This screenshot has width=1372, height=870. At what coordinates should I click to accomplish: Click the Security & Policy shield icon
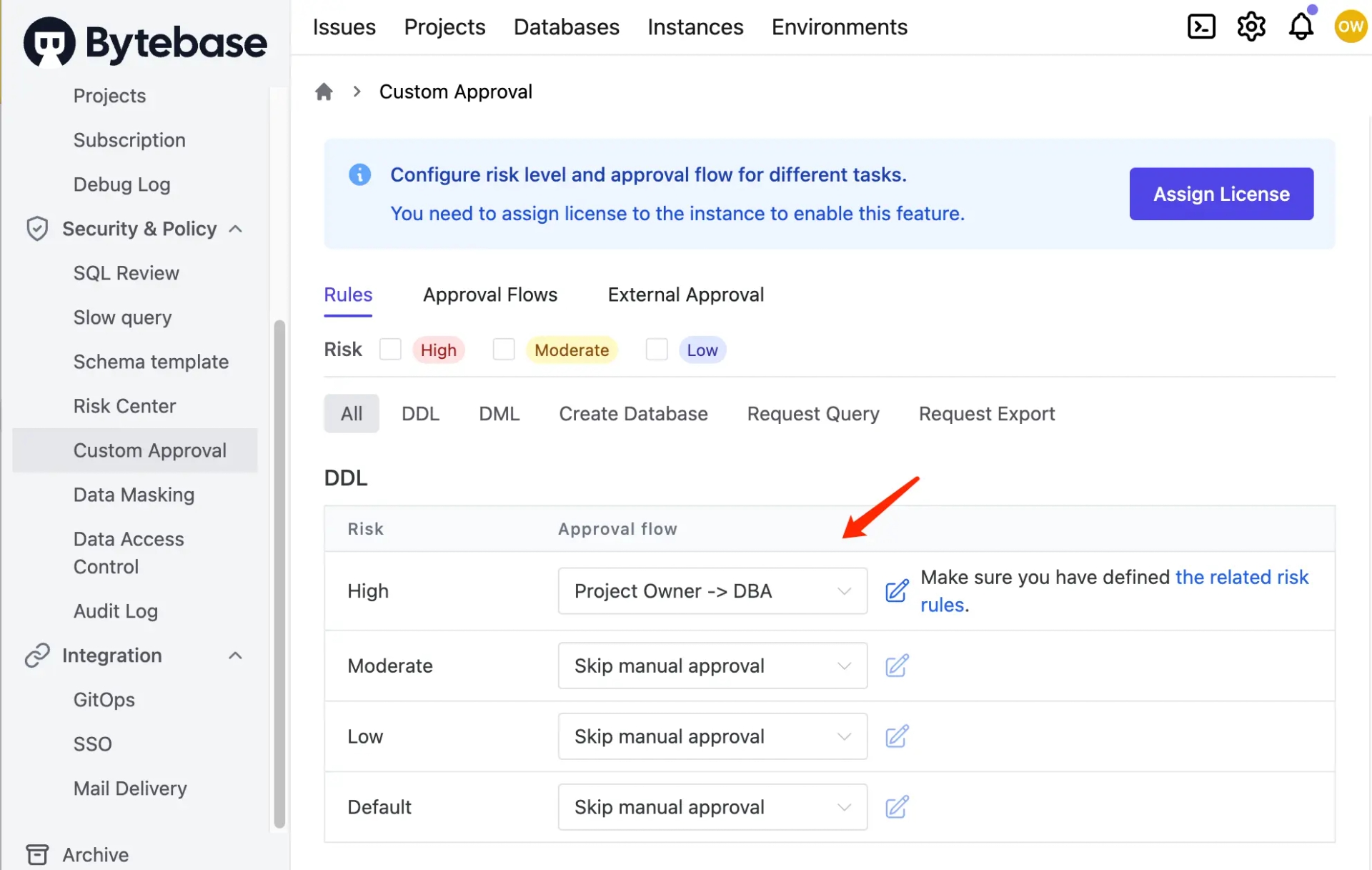pos(37,229)
